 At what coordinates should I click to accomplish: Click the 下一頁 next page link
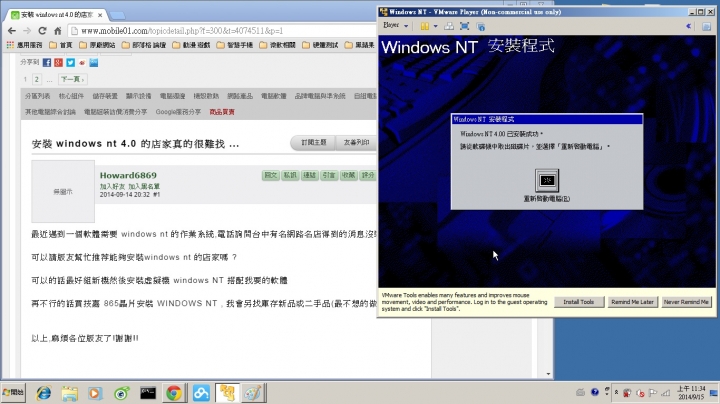pyautogui.click(x=73, y=79)
